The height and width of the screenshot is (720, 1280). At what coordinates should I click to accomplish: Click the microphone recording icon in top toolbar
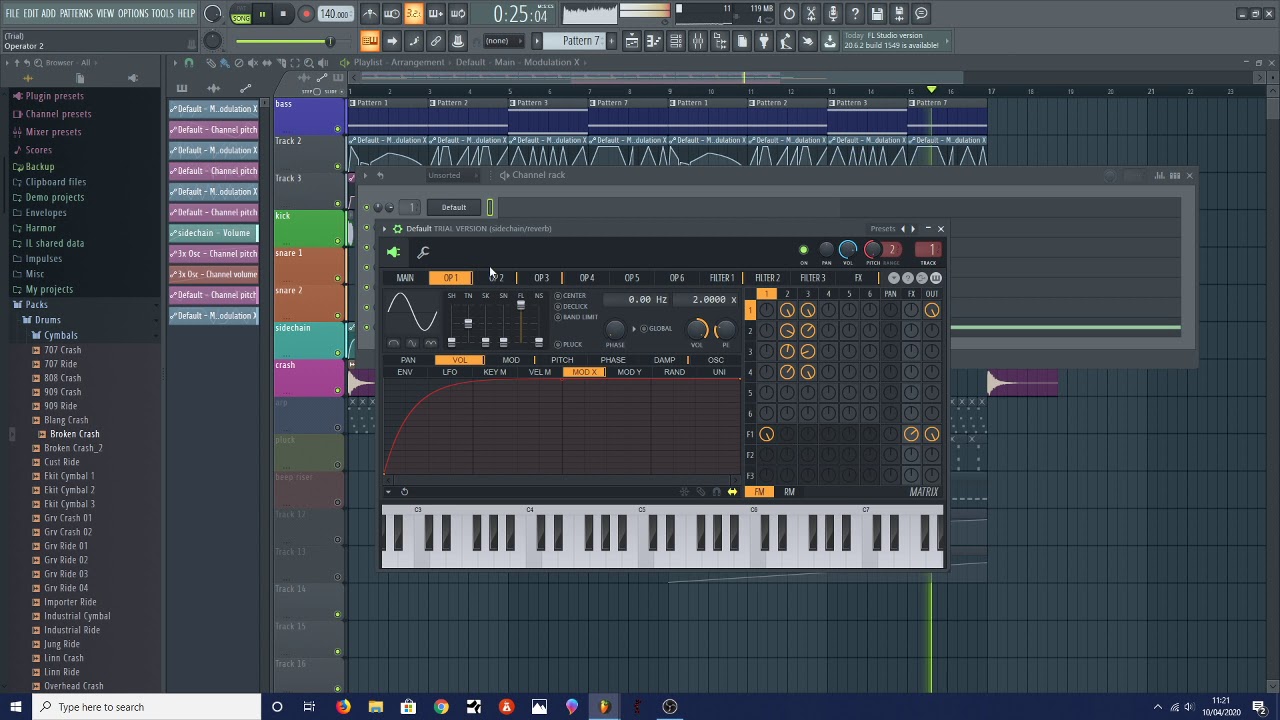tap(833, 14)
